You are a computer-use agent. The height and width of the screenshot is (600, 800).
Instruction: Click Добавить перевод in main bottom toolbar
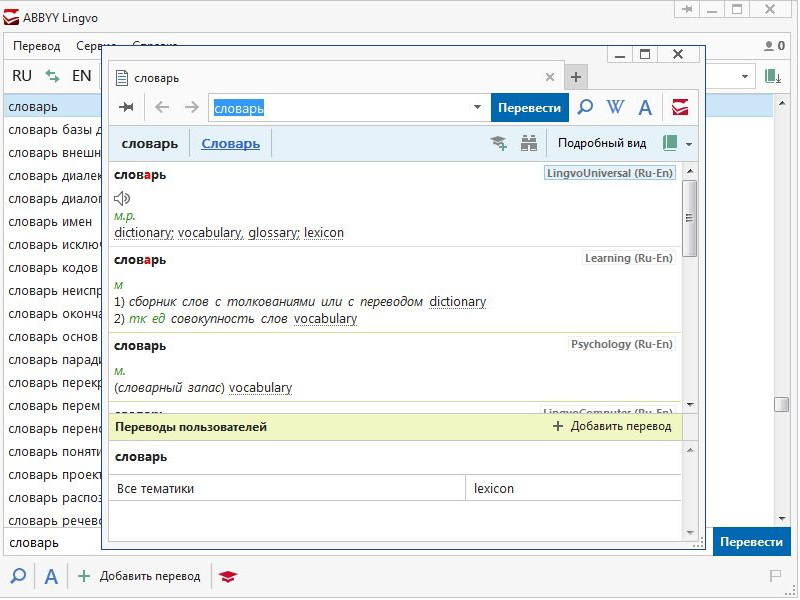coord(139,577)
